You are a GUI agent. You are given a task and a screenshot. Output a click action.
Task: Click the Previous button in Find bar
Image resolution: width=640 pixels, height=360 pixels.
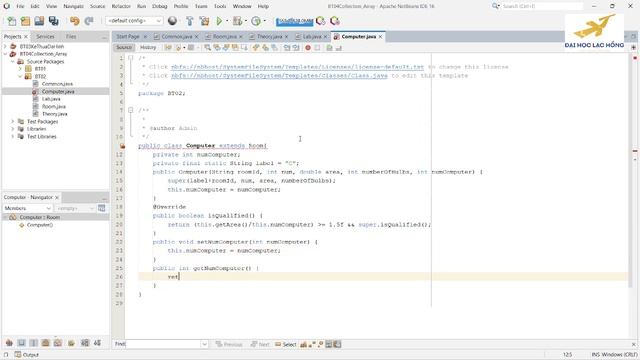point(229,344)
